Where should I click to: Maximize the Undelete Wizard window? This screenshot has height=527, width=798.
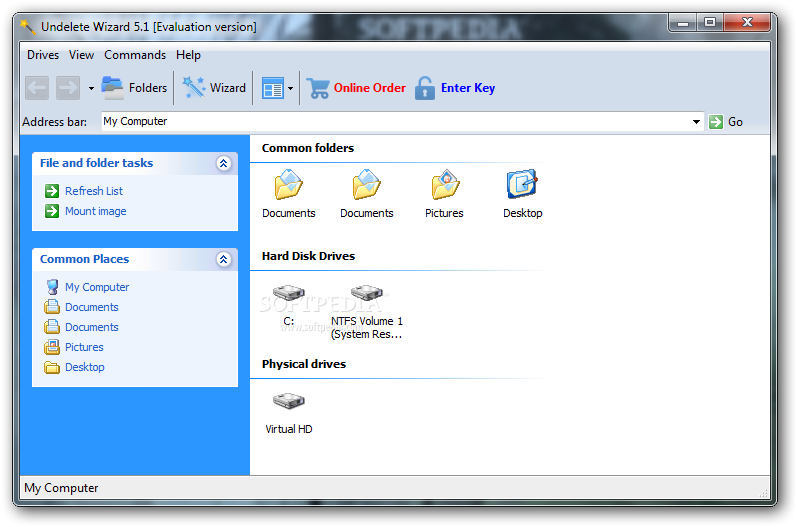pyautogui.click(x=710, y=23)
